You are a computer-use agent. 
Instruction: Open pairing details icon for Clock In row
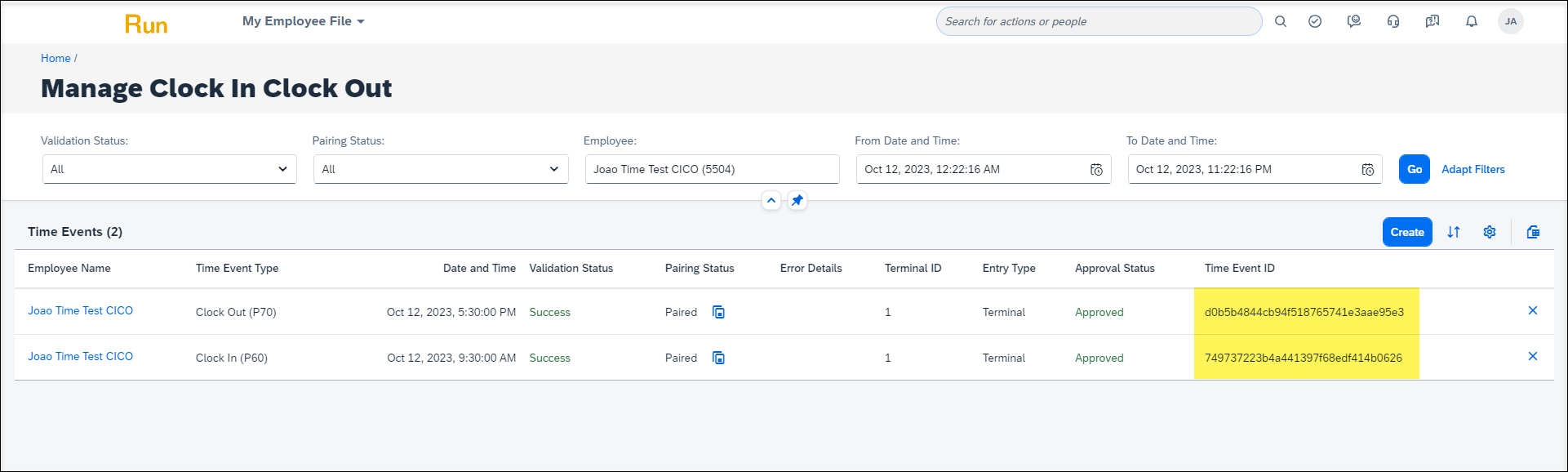[718, 358]
